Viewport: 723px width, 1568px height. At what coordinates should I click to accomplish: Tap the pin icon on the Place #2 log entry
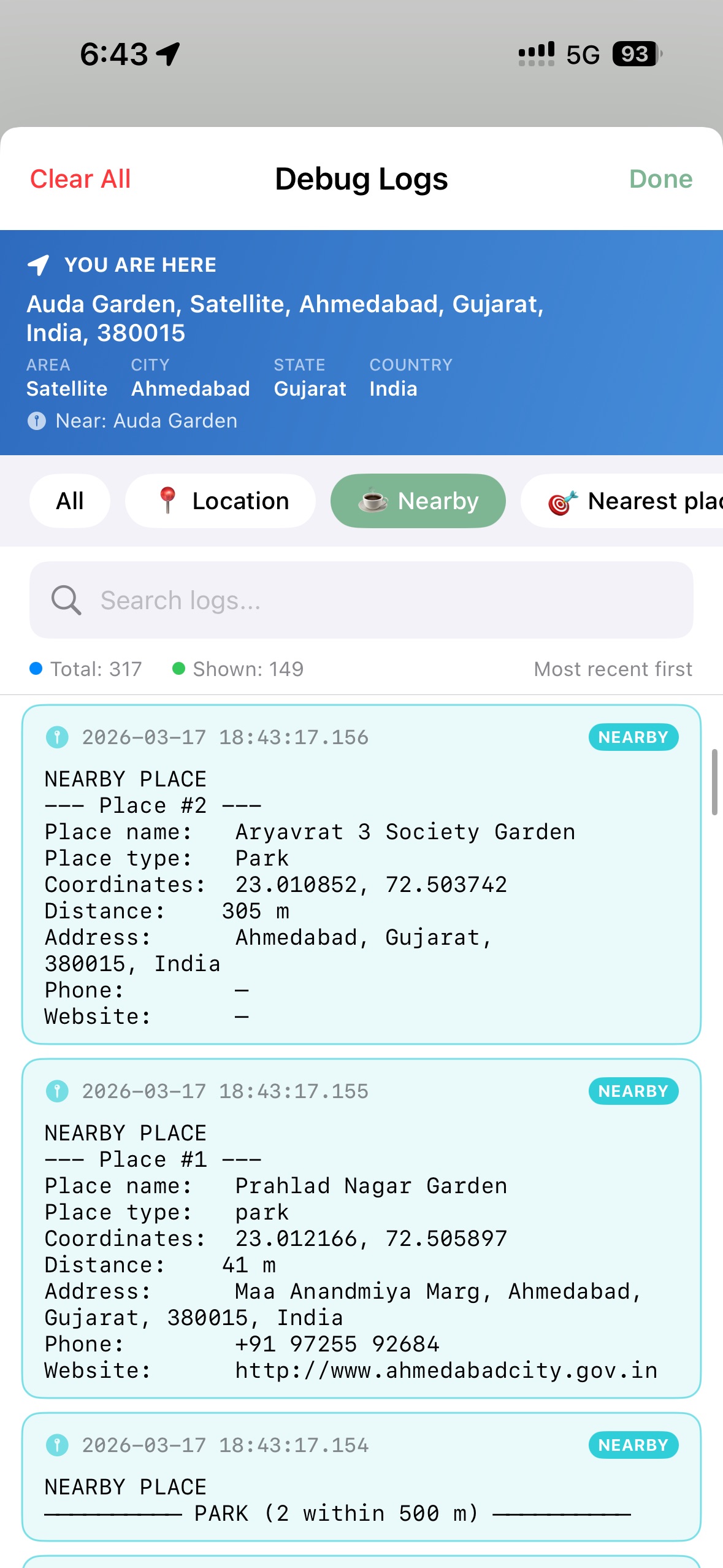click(57, 737)
